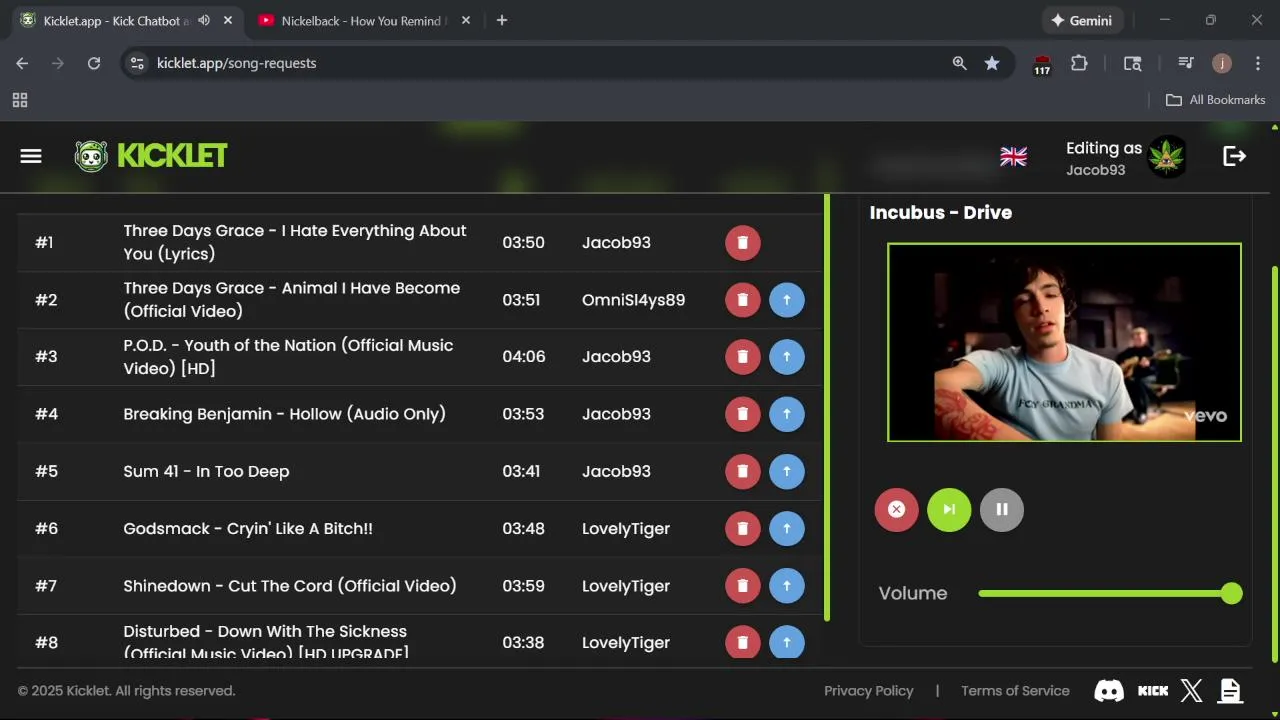Select duration '04:06' in row #3
The image size is (1280, 720).
(524, 357)
